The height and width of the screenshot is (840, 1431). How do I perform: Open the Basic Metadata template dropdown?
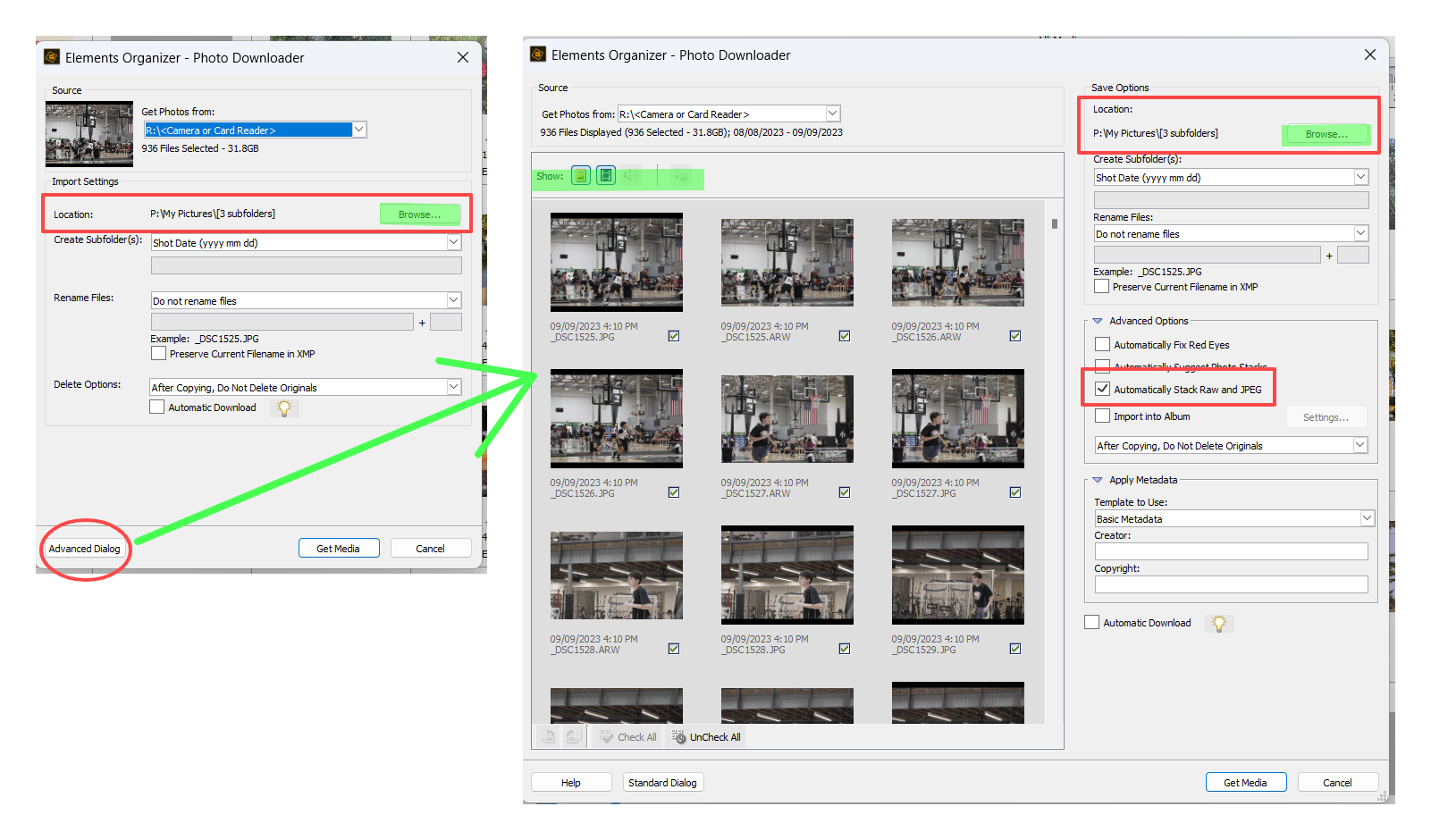point(1367,518)
